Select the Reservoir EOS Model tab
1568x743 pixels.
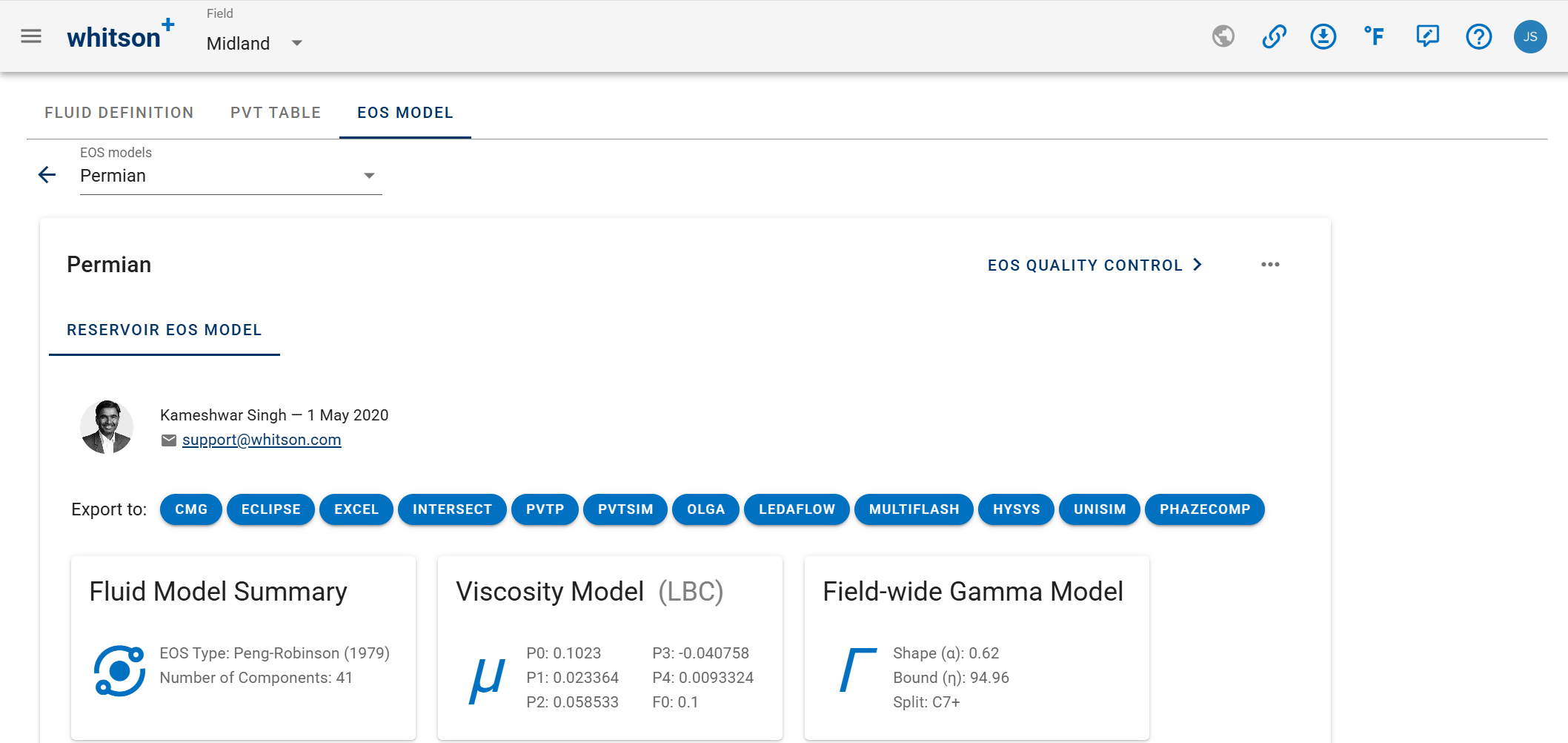coord(165,330)
